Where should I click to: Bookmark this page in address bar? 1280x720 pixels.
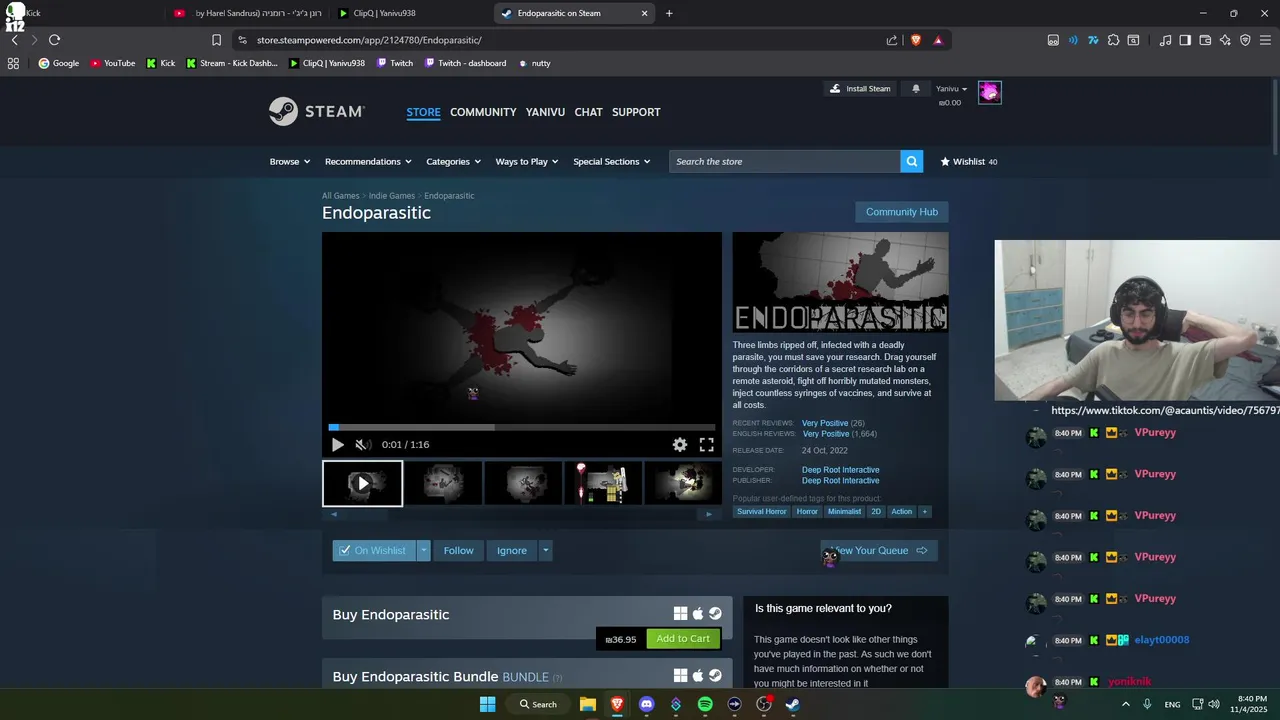click(216, 40)
